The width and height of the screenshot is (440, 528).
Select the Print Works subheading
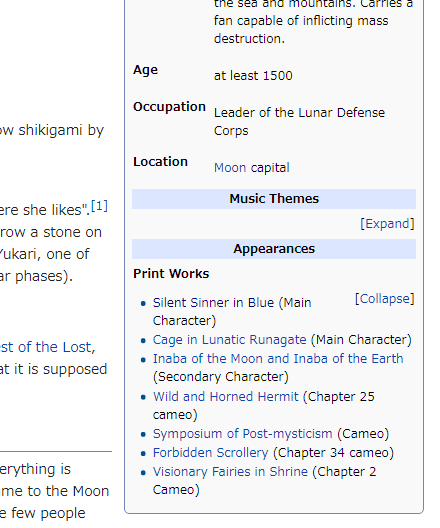[x=171, y=274]
